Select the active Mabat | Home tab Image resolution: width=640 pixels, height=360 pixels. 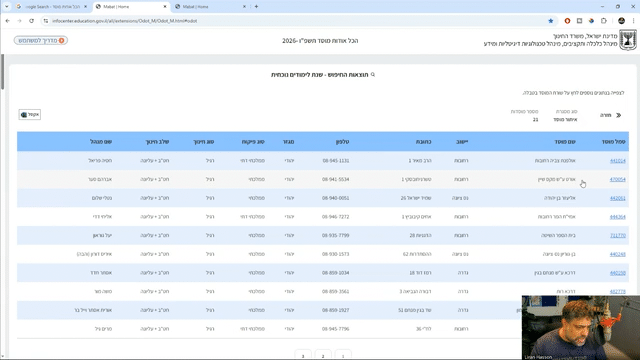(x=131, y=7)
